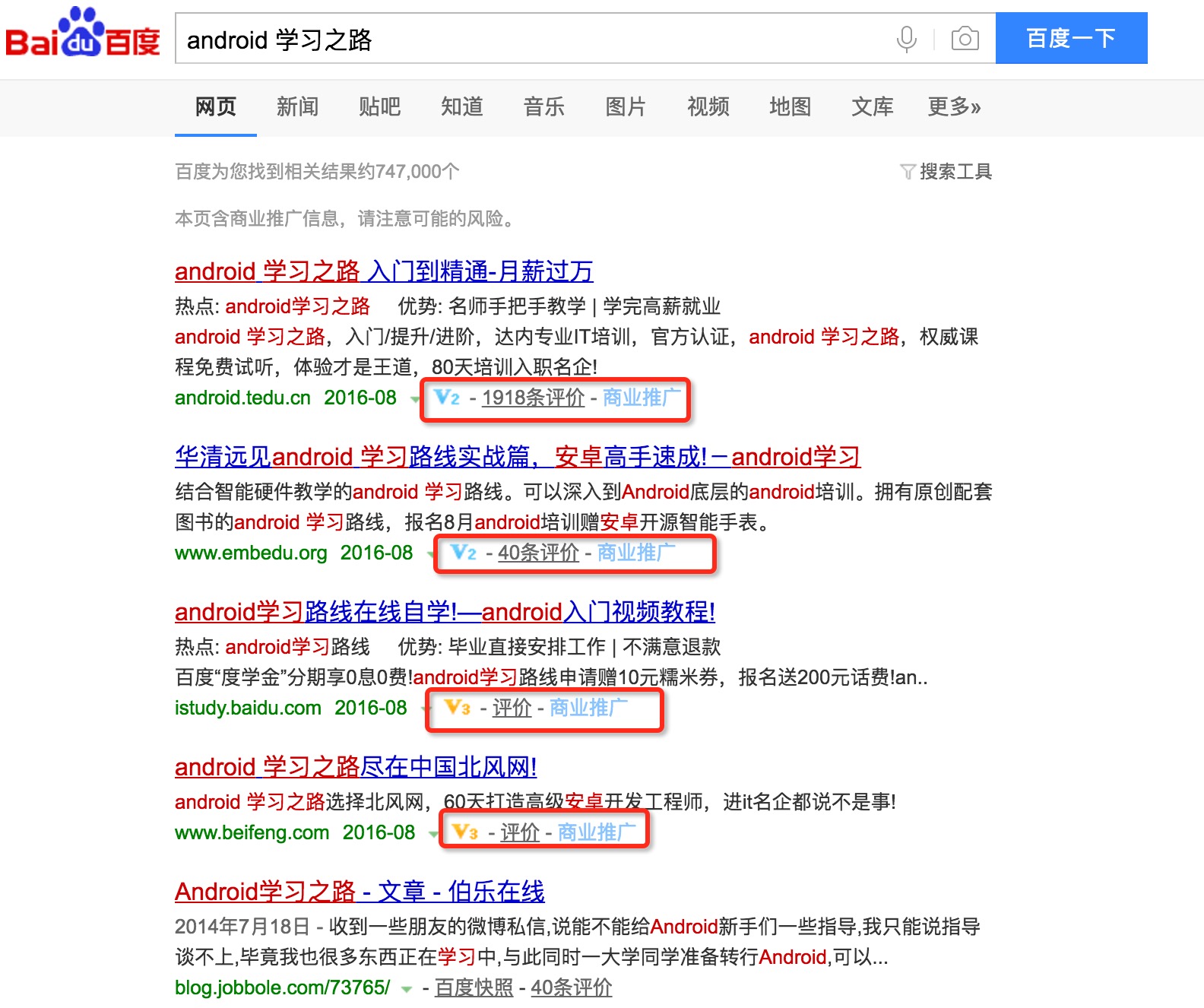Screen dimensions: 1204x1008
Task: Expand the dropdown arrow after www.beifeng.com 2016-08
Action: tap(433, 835)
